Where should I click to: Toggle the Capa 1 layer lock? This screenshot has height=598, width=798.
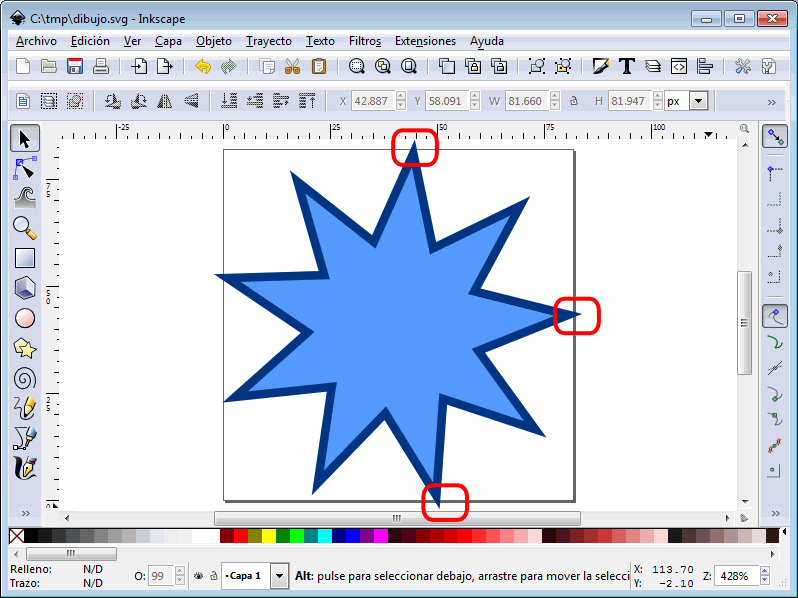(213, 576)
